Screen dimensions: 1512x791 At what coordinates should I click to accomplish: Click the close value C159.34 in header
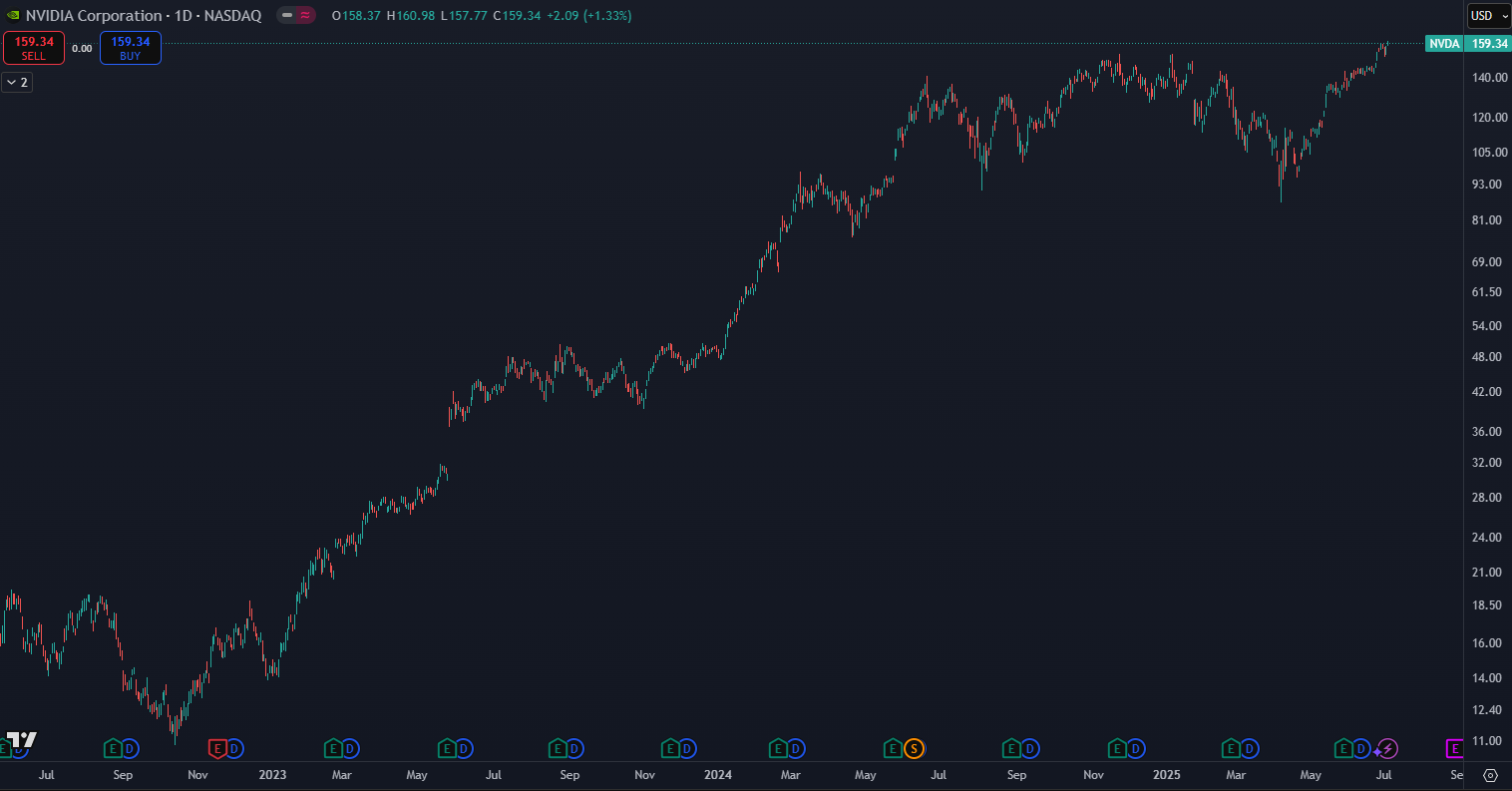pos(517,16)
